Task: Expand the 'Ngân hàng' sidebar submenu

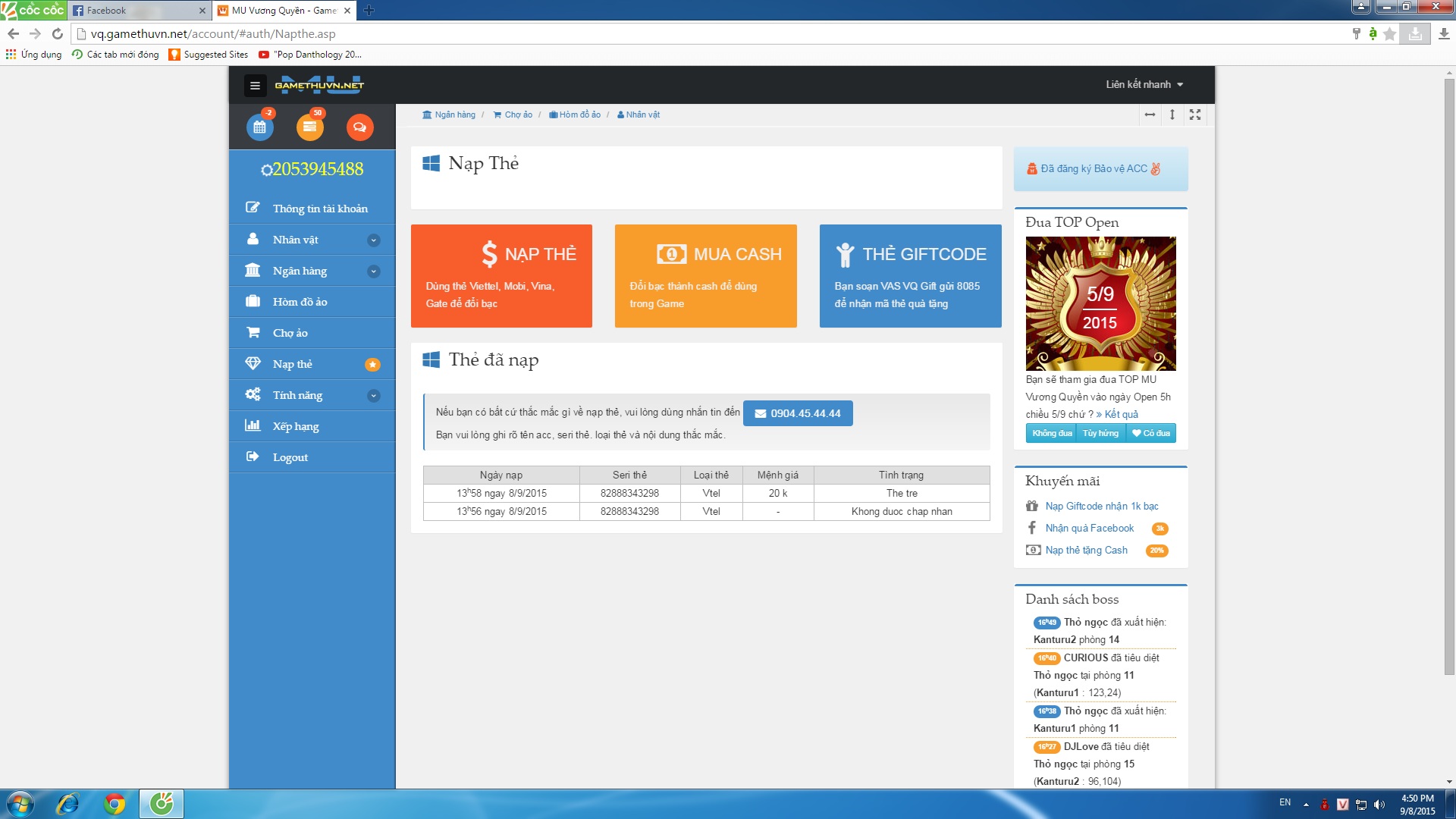Action: 373,271
